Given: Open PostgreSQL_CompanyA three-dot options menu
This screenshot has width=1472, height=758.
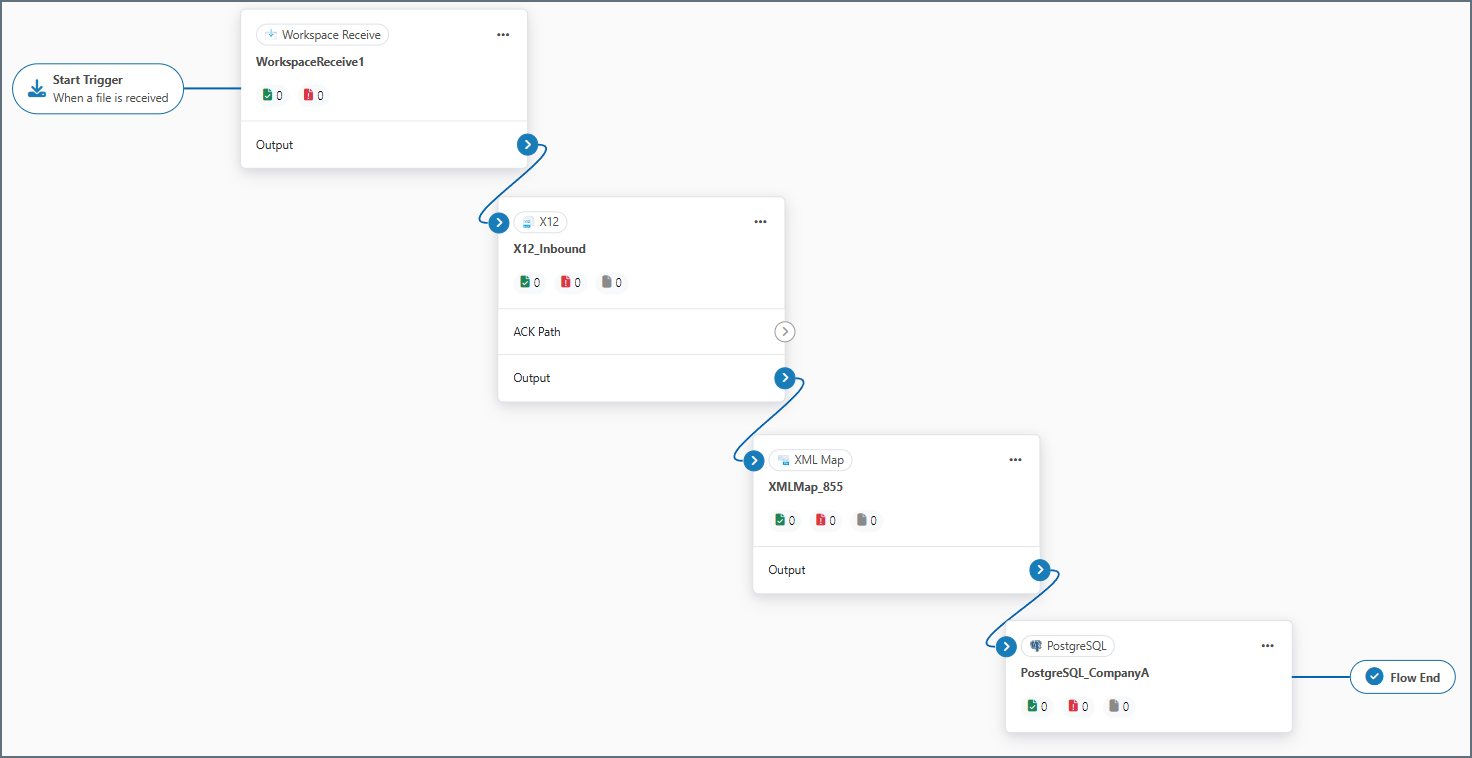Looking at the screenshot, I should [1267, 646].
